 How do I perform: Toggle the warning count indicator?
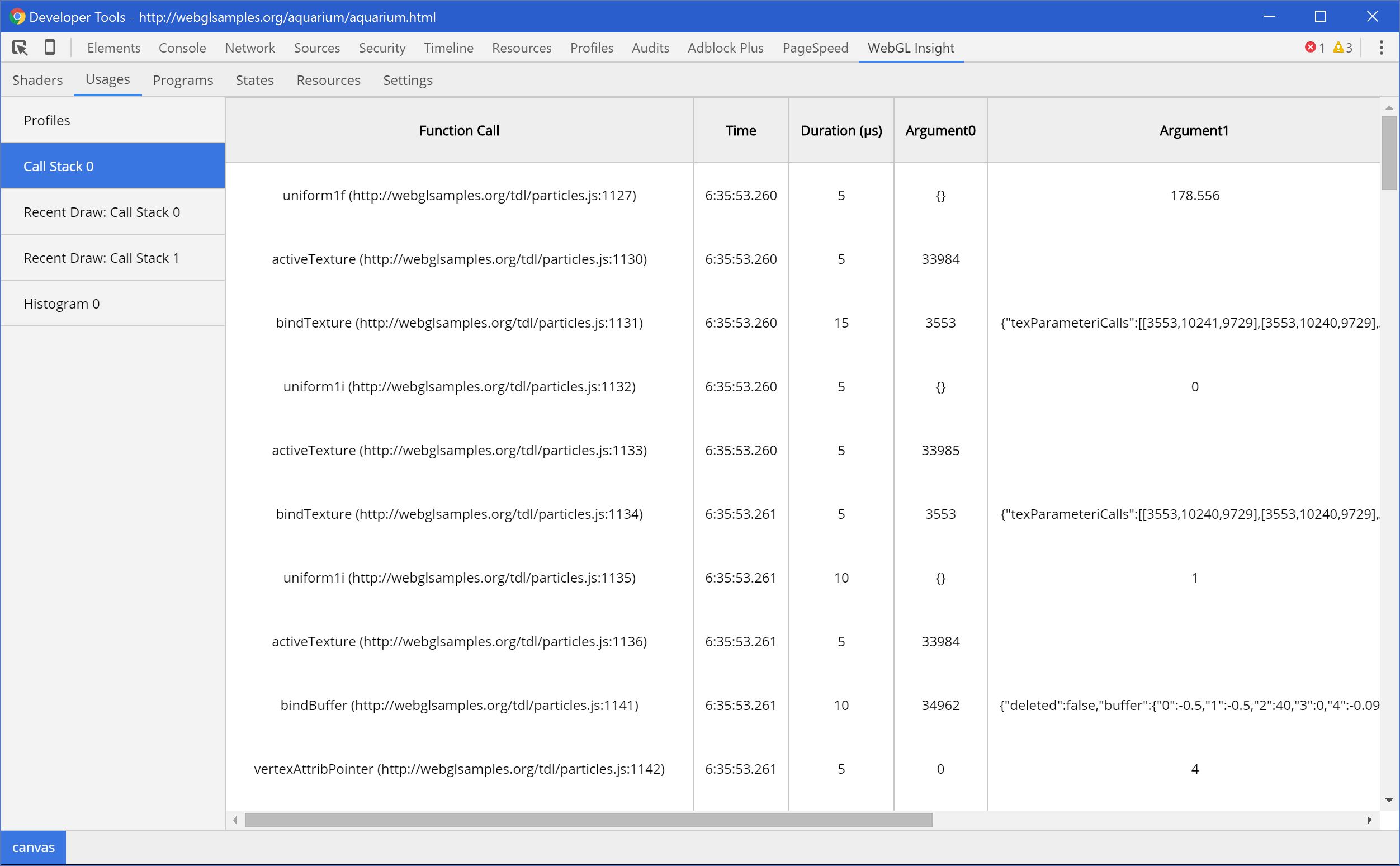1343,47
